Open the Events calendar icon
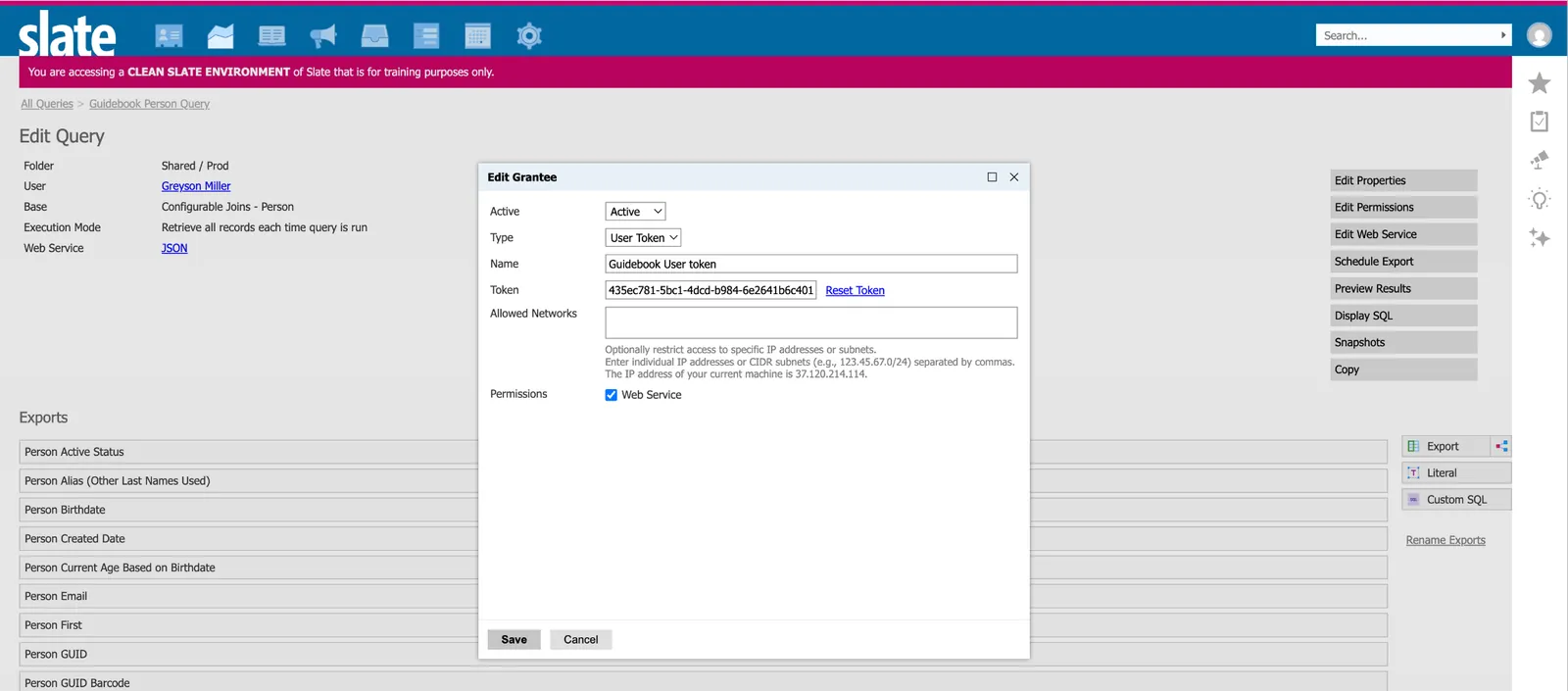1568x691 pixels. (477, 36)
